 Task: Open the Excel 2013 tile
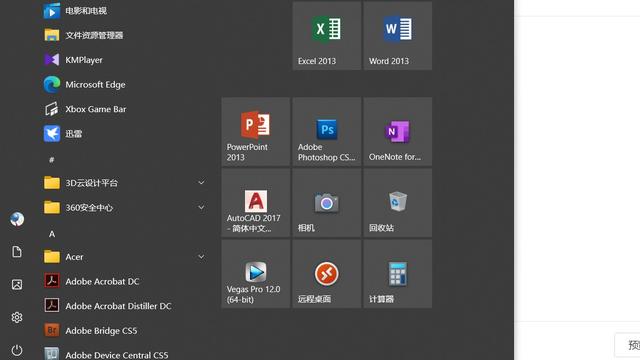tap(327, 36)
